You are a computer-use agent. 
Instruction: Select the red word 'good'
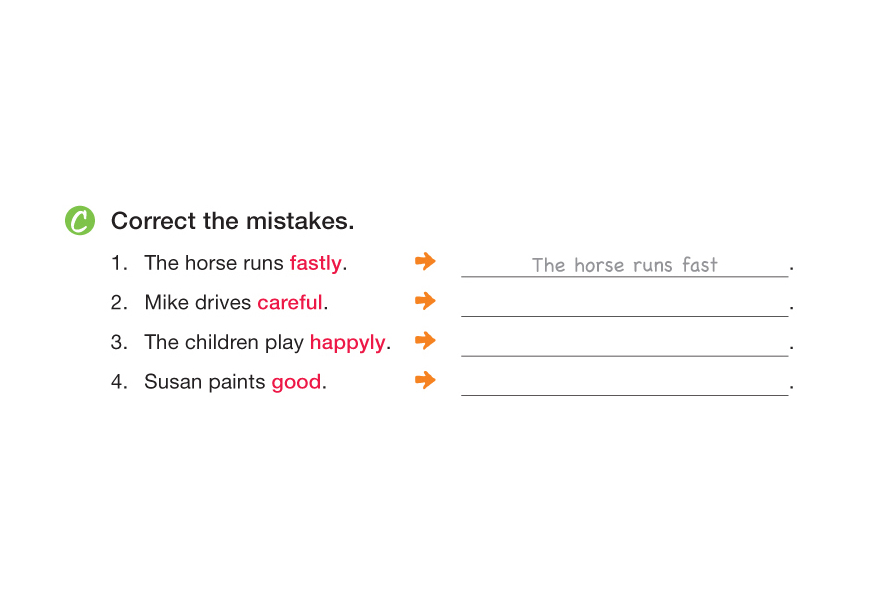[x=296, y=382]
